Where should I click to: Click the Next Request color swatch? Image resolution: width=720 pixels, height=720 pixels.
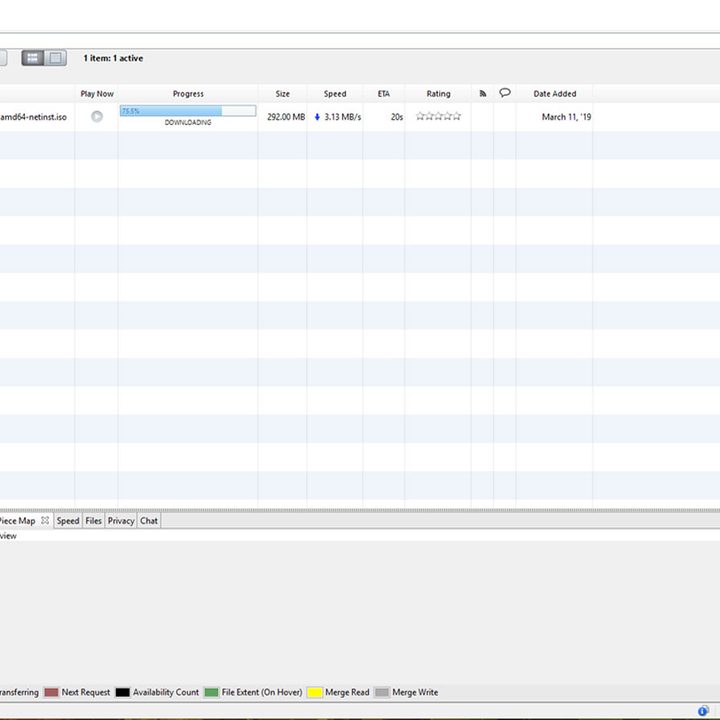click(51, 692)
